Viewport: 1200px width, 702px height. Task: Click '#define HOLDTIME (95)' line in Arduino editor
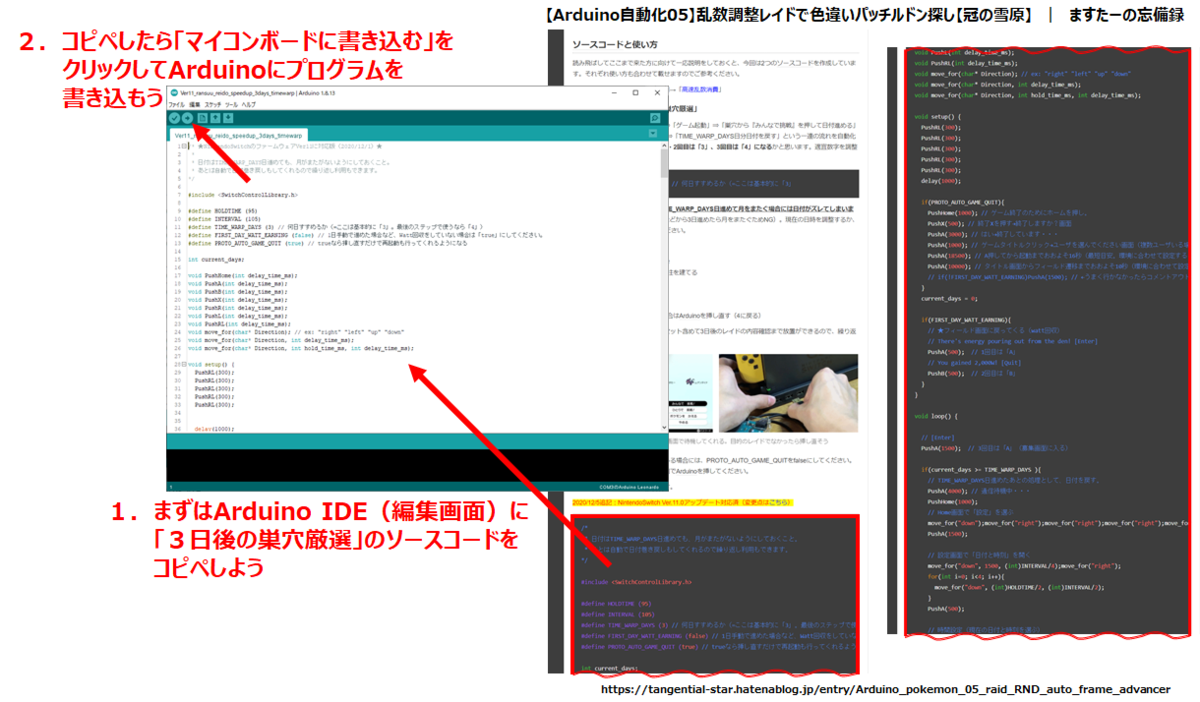pyautogui.click(x=222, y=211)
